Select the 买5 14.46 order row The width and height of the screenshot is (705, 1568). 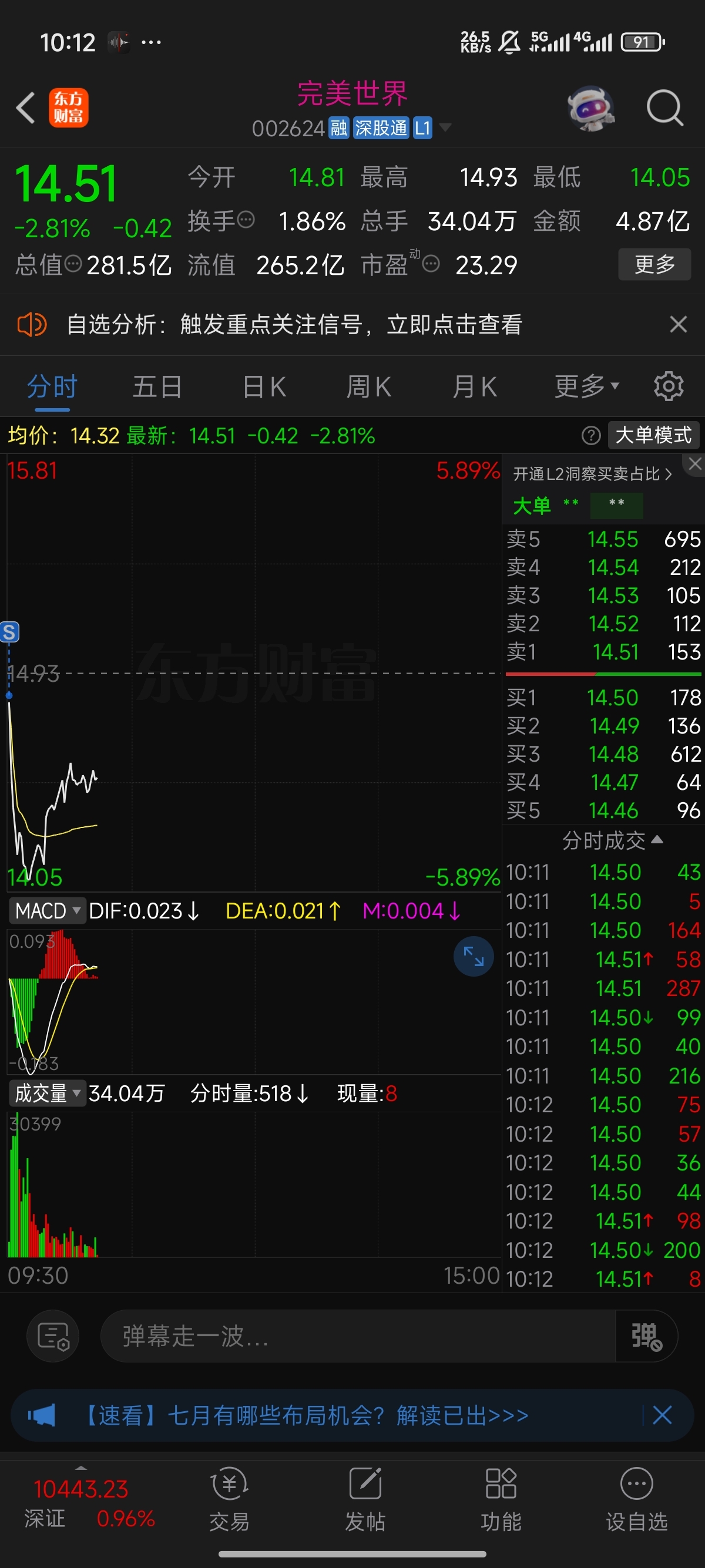coord(603,811)
